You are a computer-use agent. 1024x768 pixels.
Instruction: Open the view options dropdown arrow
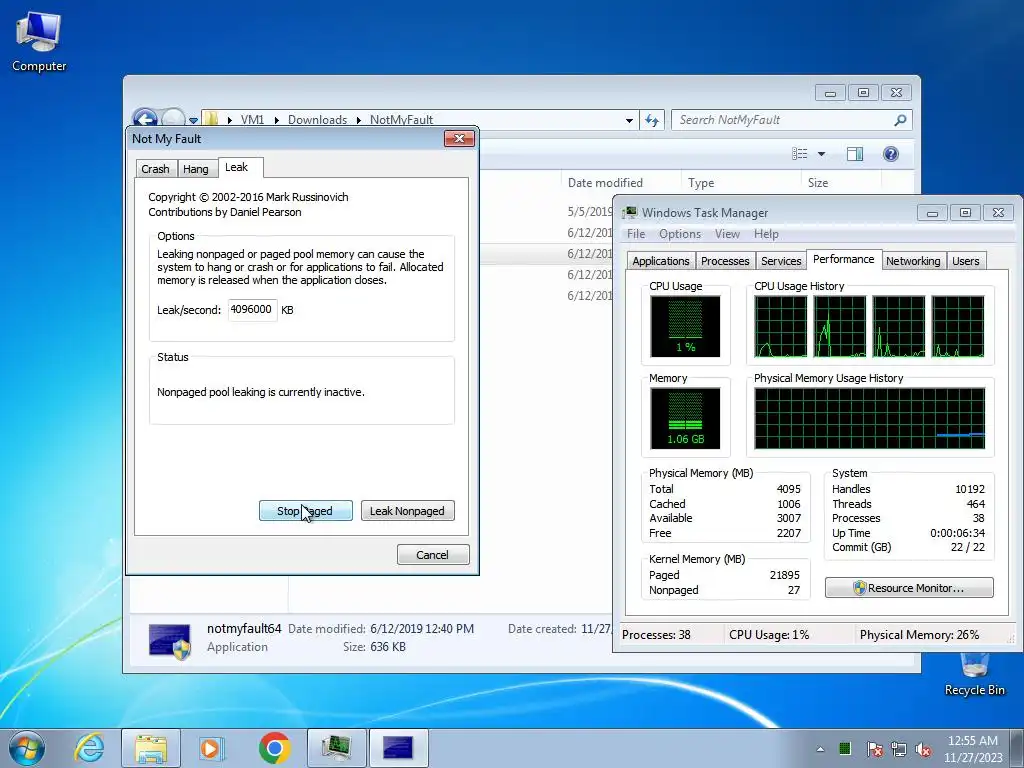tap(822, 154)
